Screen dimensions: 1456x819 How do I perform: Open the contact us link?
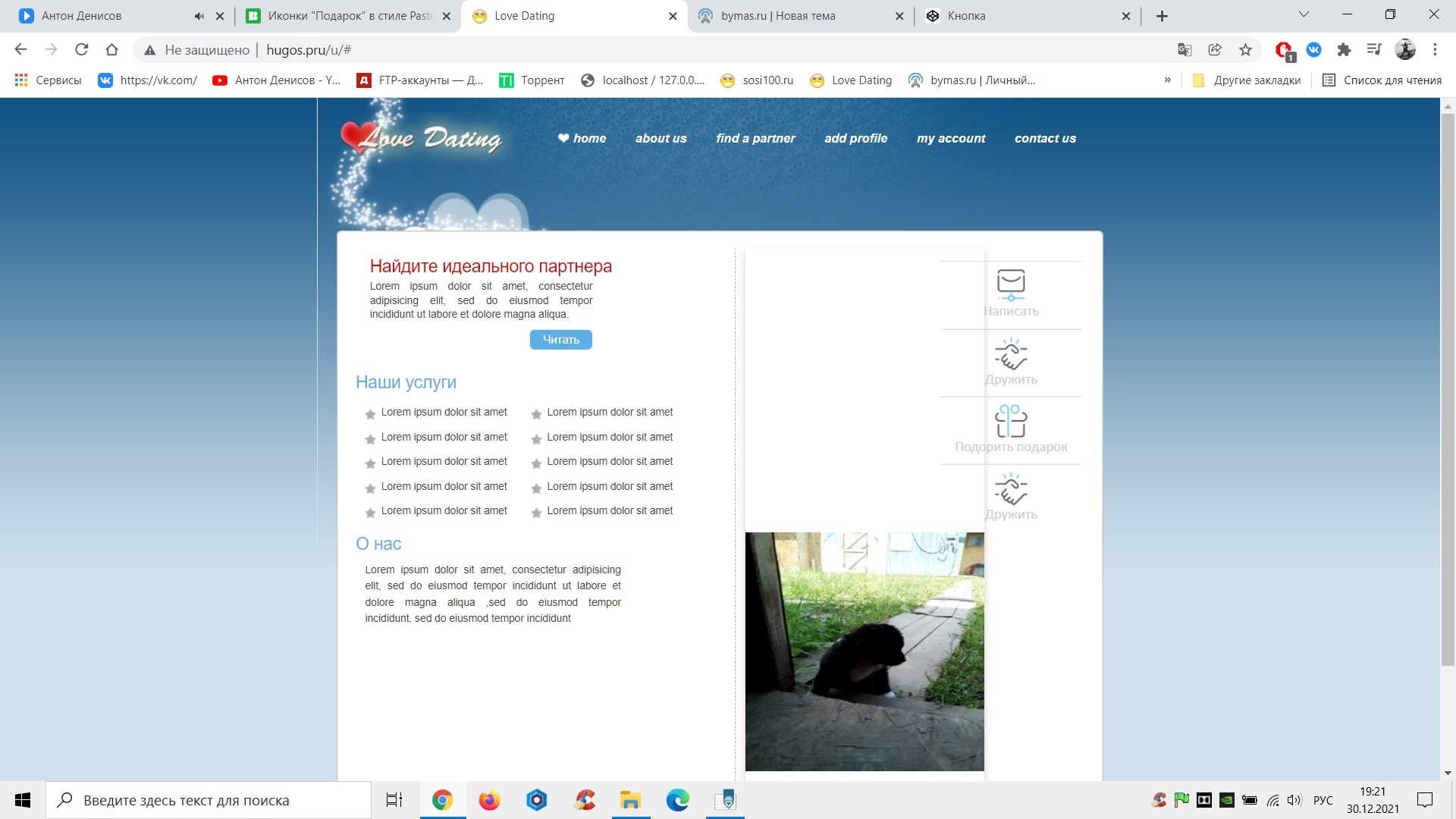click(x=1045, y=138)
